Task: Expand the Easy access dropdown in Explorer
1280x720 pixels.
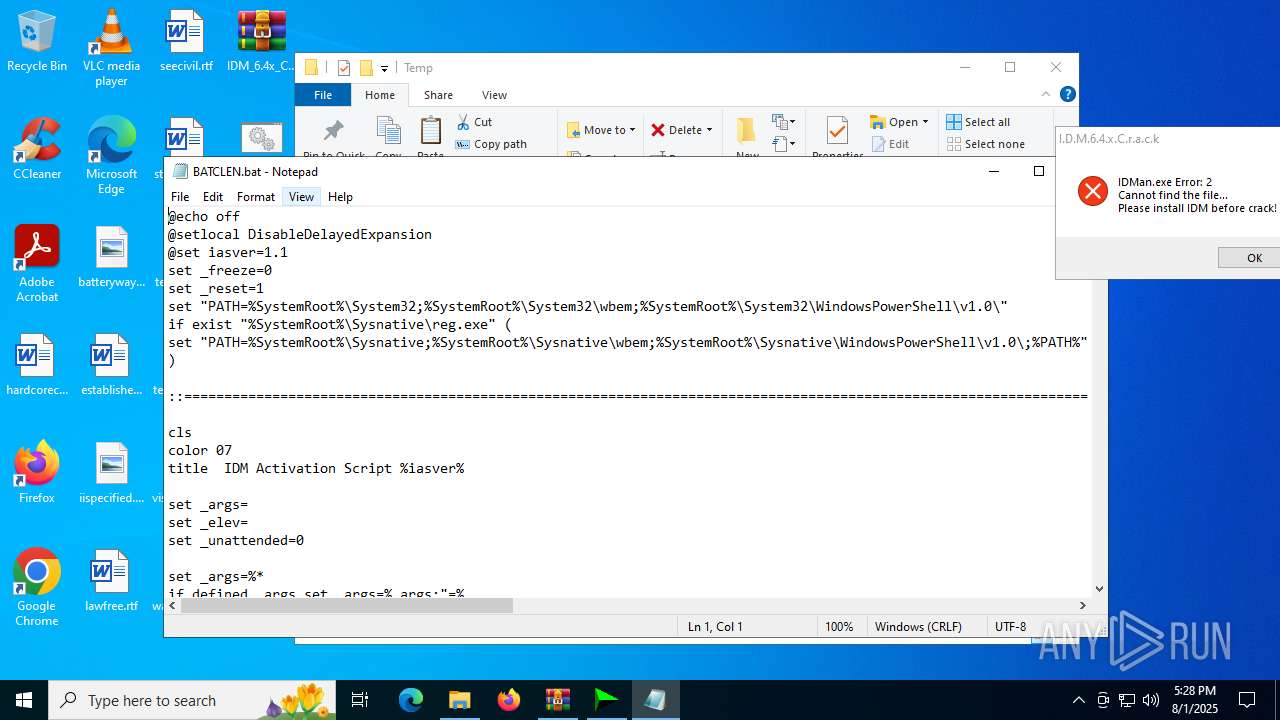Action: pyautogui.click(x=782, y=144)
